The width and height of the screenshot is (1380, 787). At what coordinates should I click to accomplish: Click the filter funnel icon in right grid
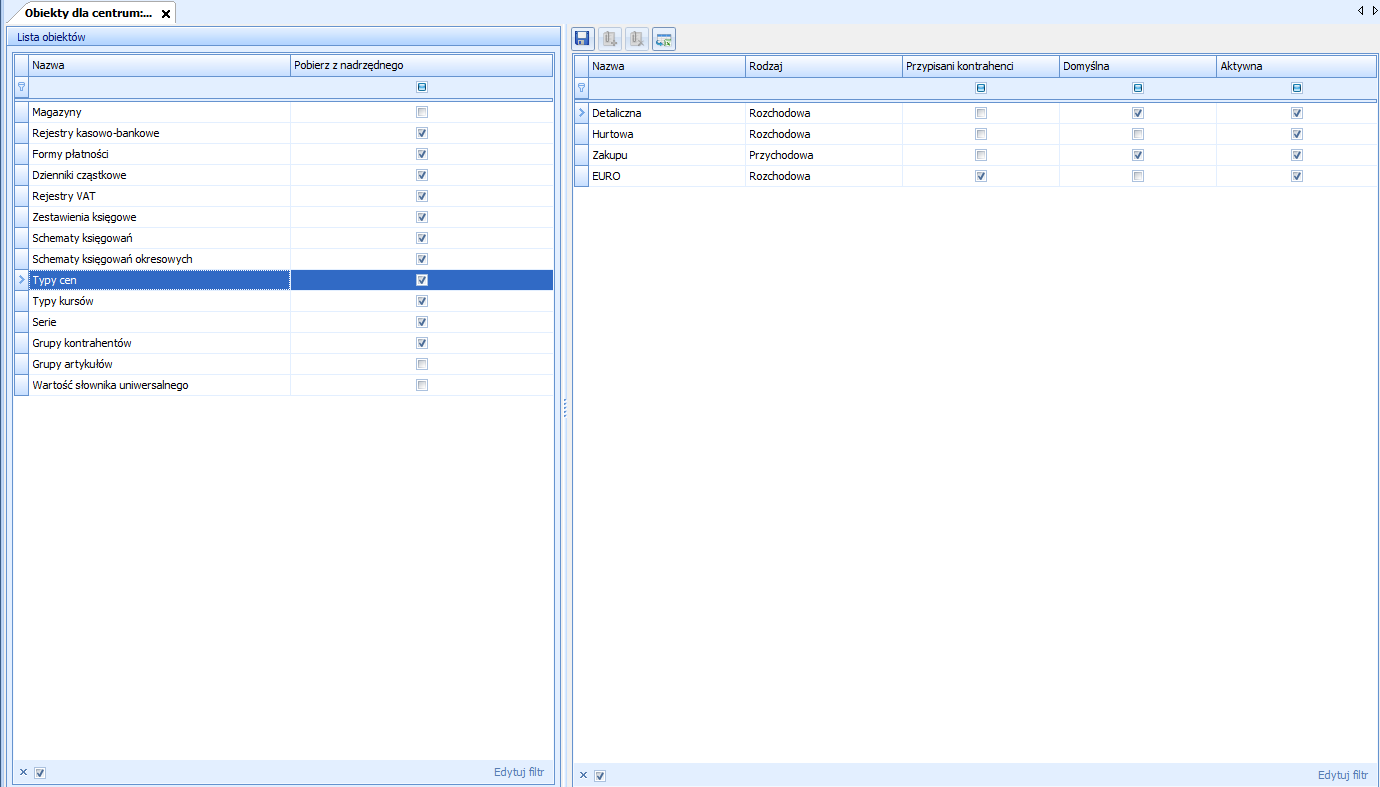tap(581, 87)
